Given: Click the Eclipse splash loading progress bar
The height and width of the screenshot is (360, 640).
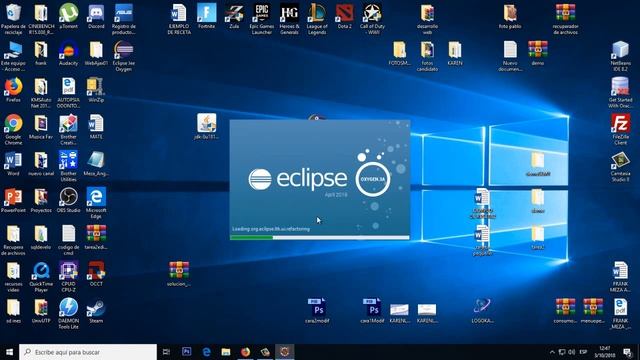Looking at the screenshot, I should point(320,237).
